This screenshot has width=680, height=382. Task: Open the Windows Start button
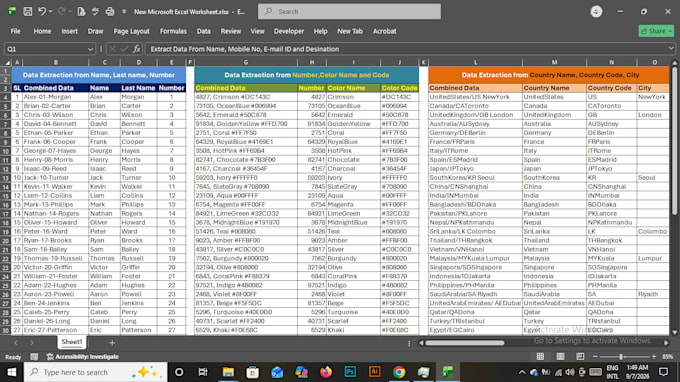pyautogui.click(x=12, y=372)
